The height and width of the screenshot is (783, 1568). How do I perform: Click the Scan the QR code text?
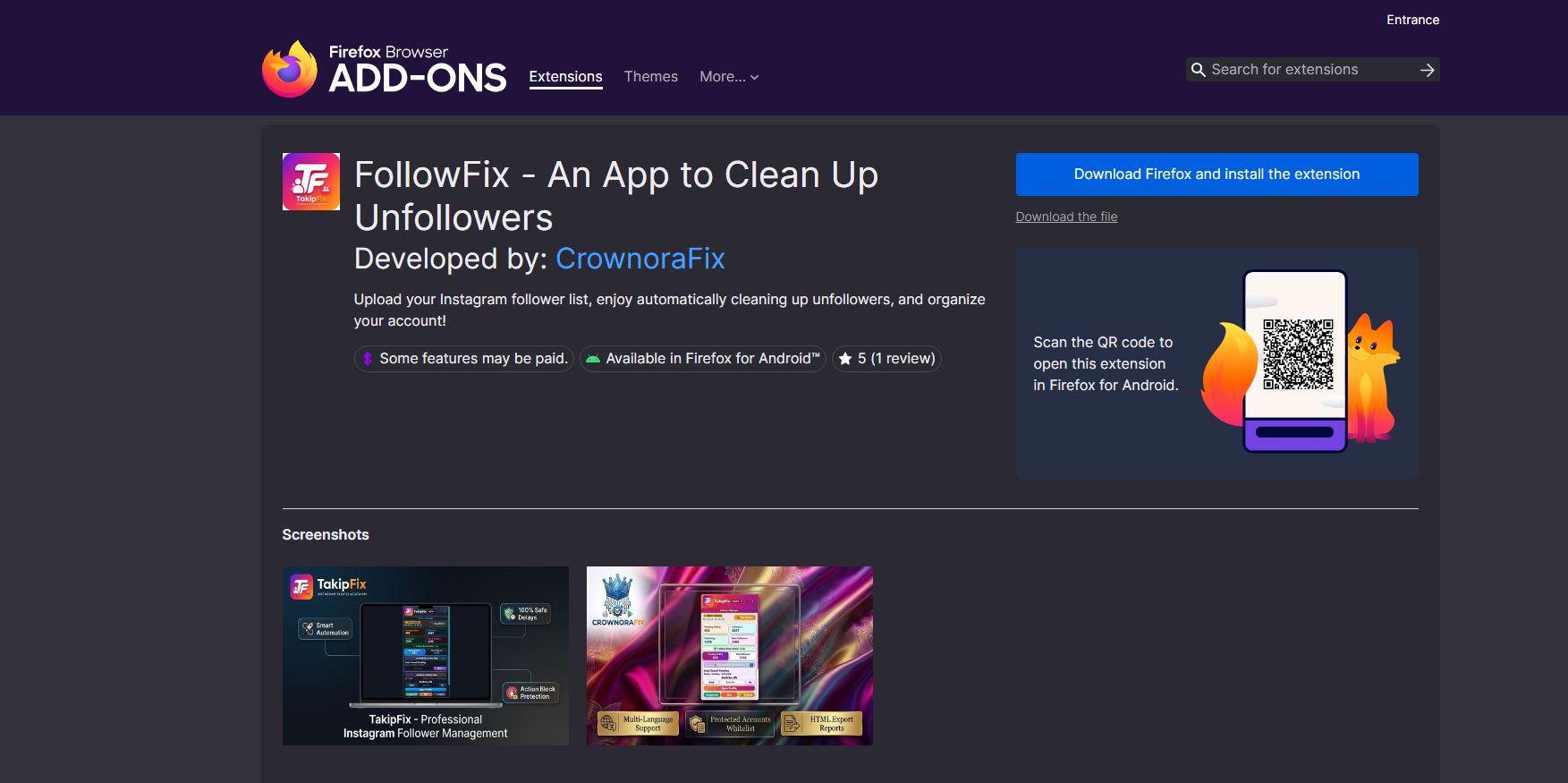click(x=1106, y=364)
